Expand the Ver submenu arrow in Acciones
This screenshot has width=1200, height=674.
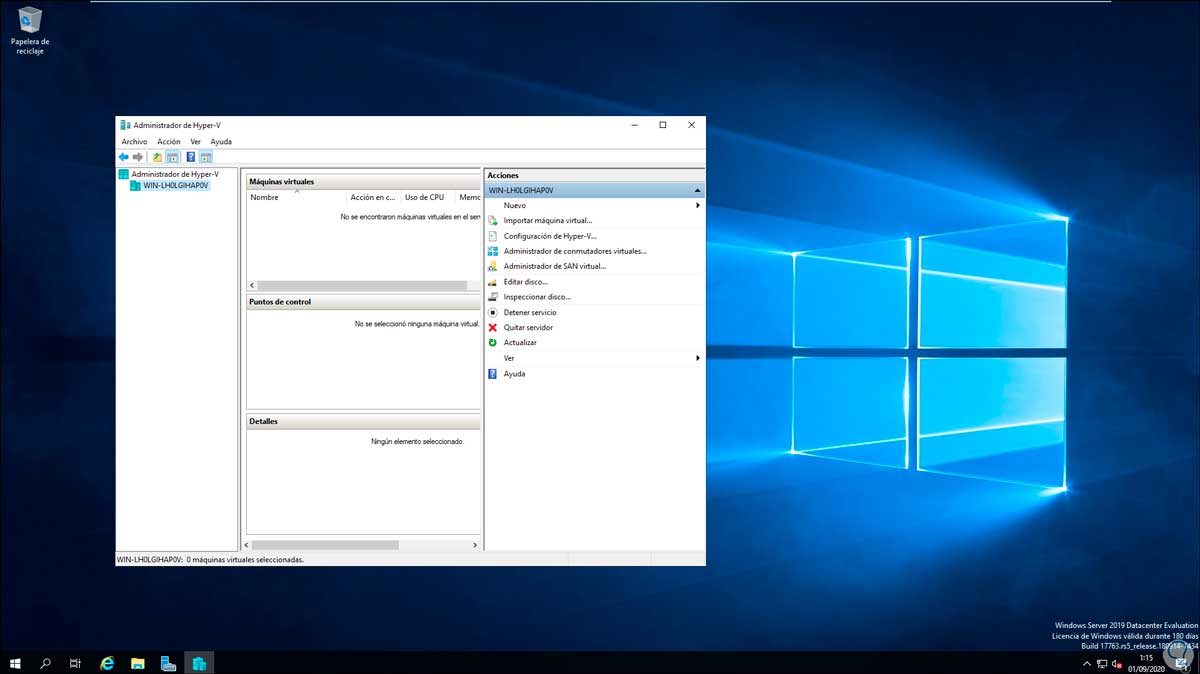pyautogui.click(x=698, y=358)
